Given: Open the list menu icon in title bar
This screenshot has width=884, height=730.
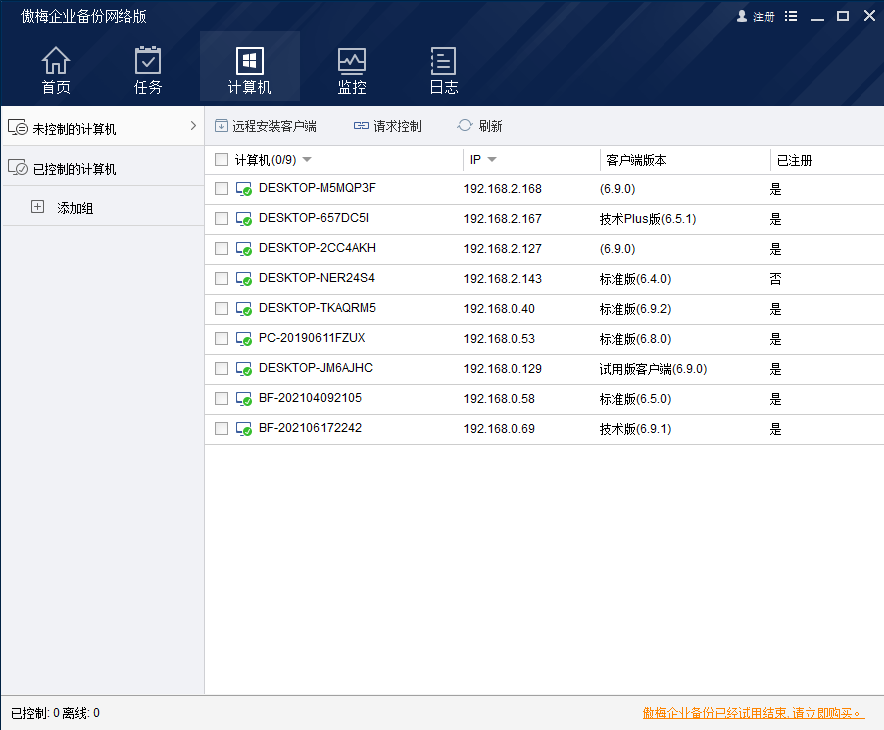Looking at the screenshot, I should click(x=792, y=17).
